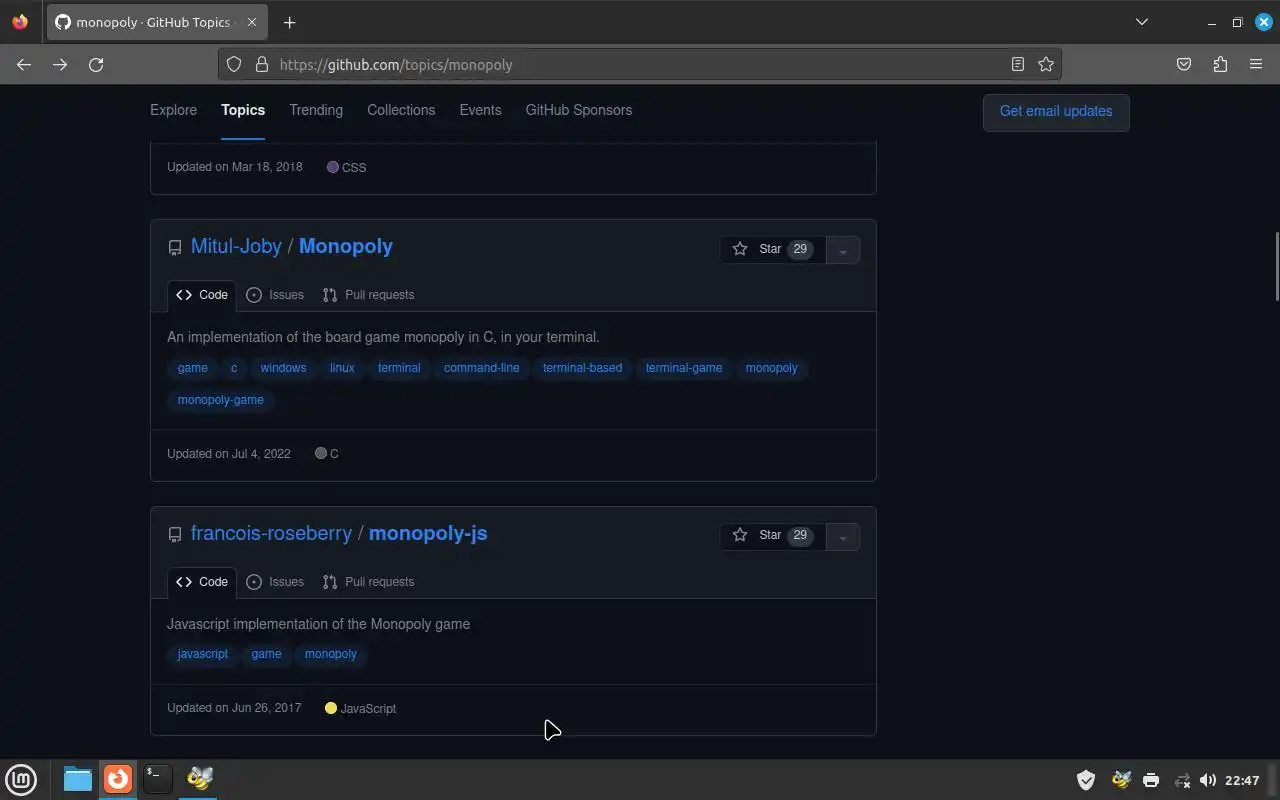This screenshot has width=1280, height=800.
Task: Open the 'linux' topic tag
Action: click(x=342, y=368)
